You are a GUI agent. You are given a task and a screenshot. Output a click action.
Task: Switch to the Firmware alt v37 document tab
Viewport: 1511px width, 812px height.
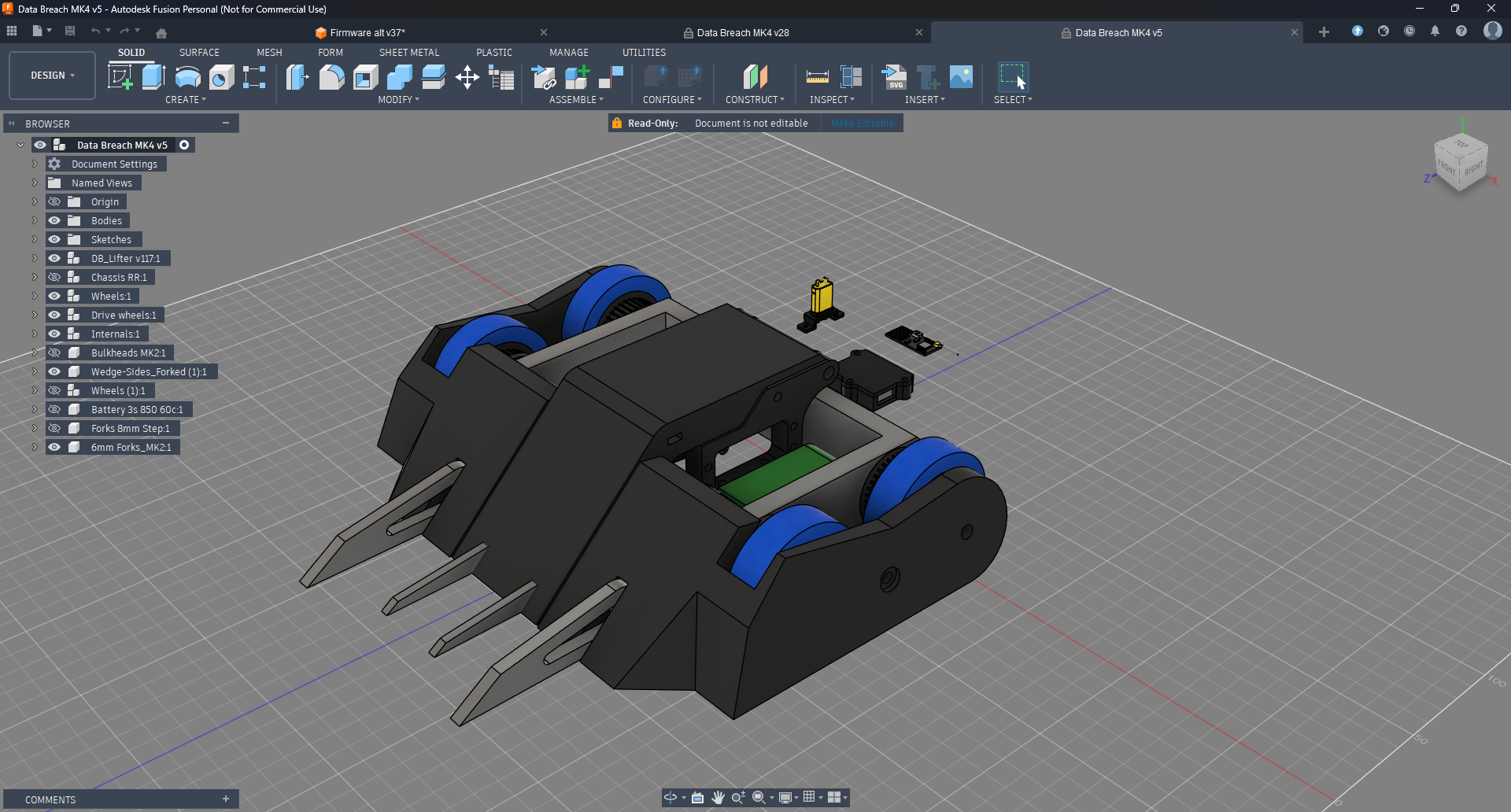tap(367, 33)
